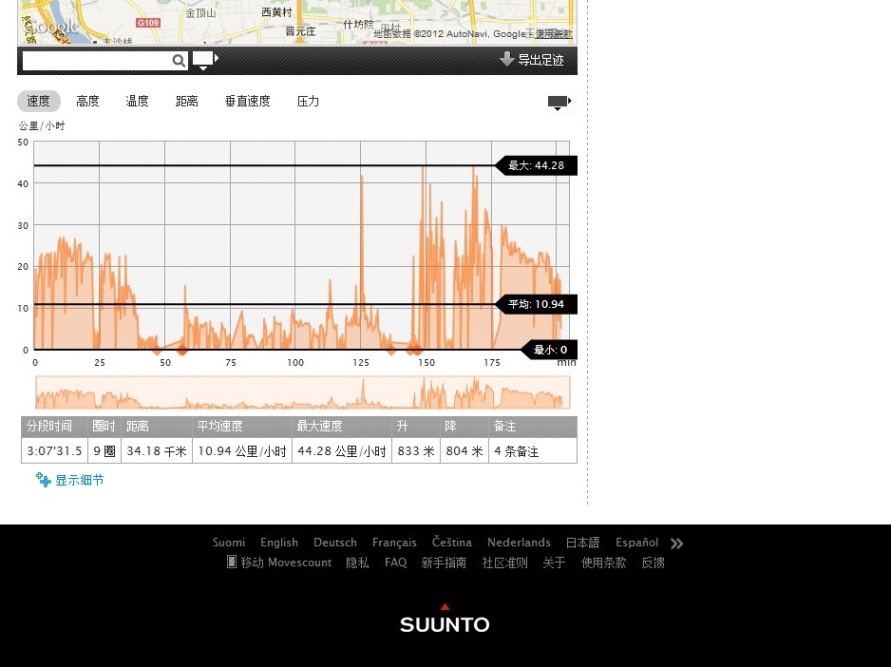891x667 pixels.
Task: Select the 速度 speed graph tab
Action: [38, 101]
